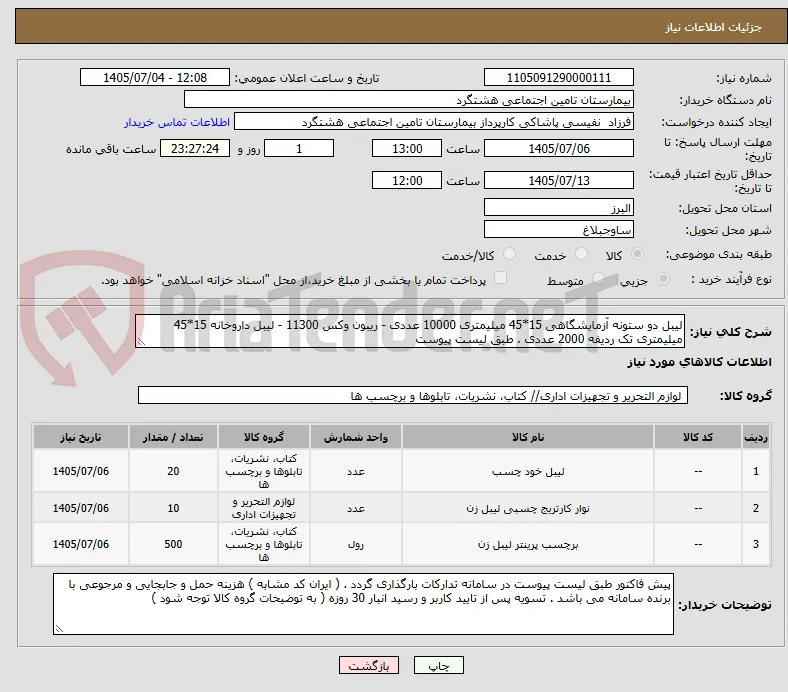Click the description textarea resize handle
Image resolution: width=788 pixels, height=692 pixels.
(141, 342)
